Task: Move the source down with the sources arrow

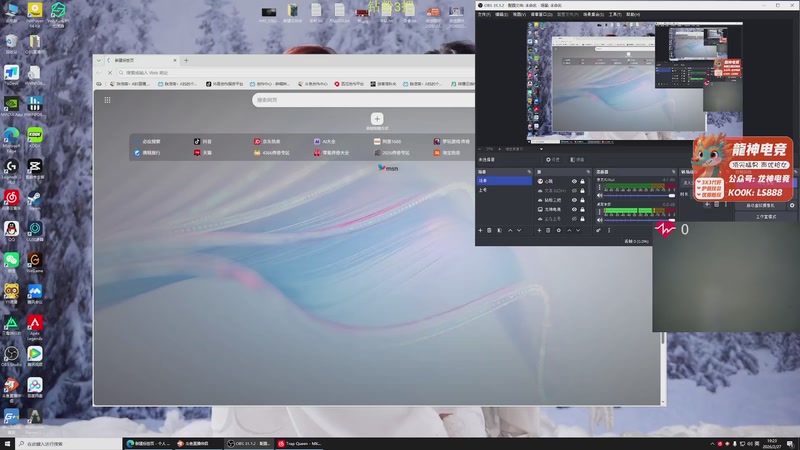Action: (578, 231)
